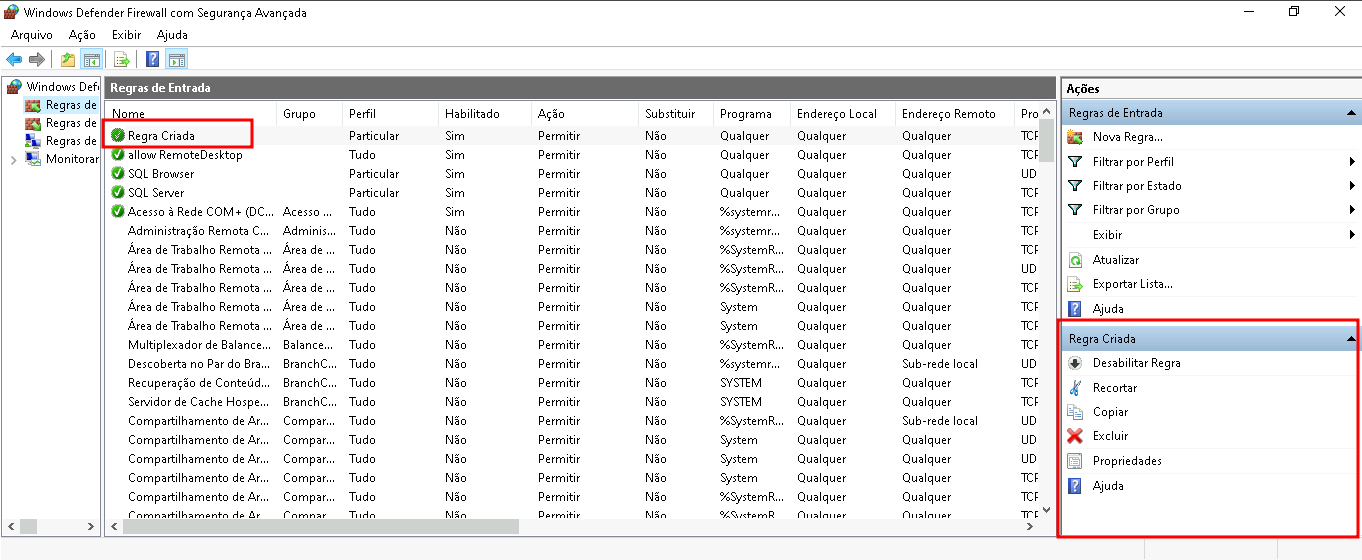Click the firewall app icon in title bar
1362x560 pixels.
(11, 13)
